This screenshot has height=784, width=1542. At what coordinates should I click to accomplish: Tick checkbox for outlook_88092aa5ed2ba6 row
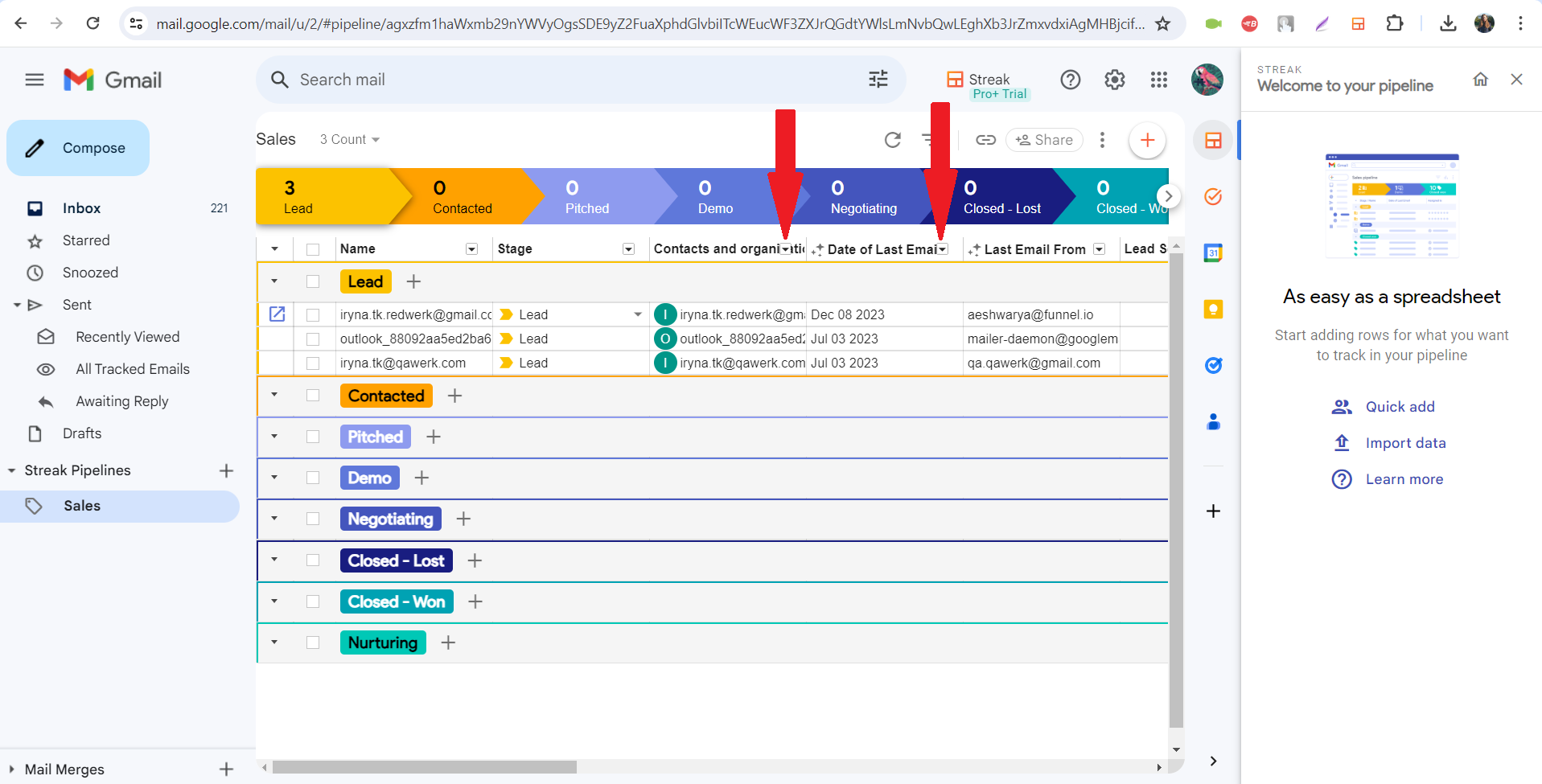[x=313, y=339]
